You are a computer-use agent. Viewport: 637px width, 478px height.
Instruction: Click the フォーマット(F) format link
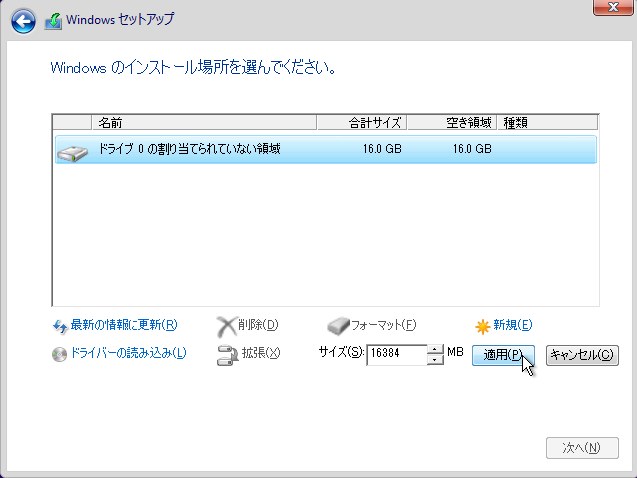[x=384, y=325]
